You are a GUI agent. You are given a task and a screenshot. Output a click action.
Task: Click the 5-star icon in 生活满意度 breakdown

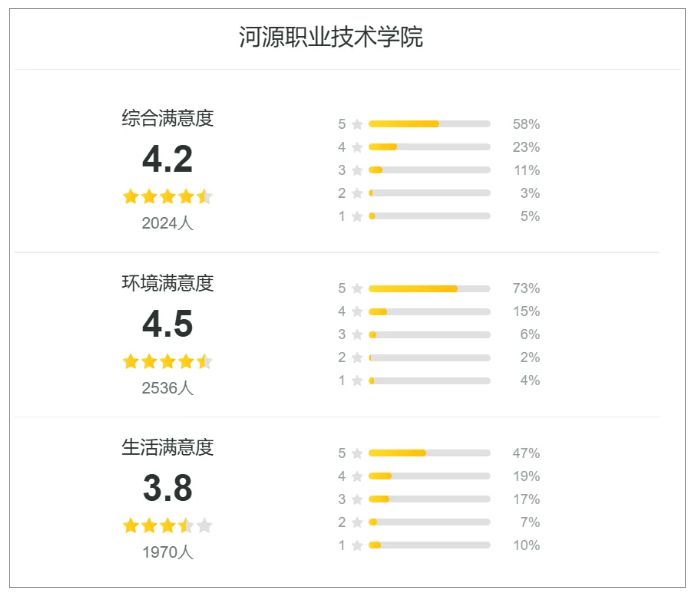[x=357, y=454]
